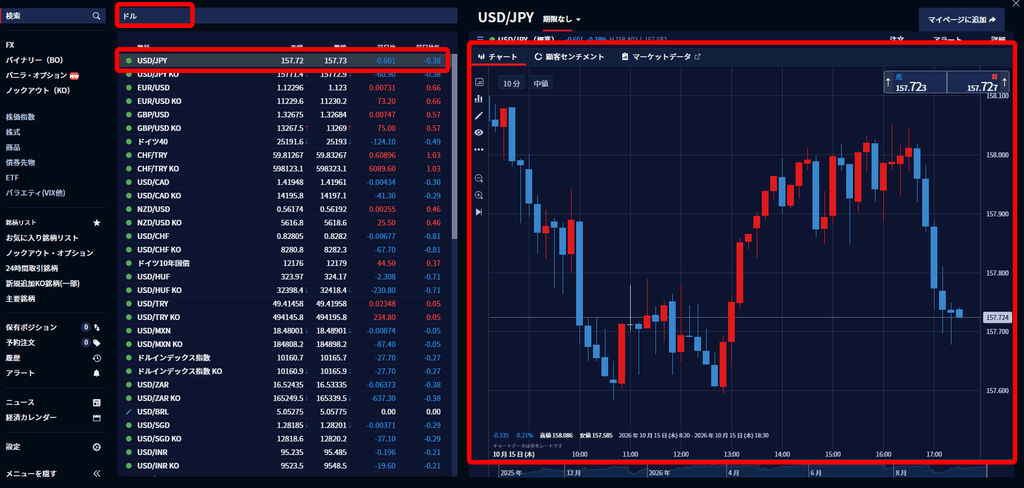Zoom out the chart with minus magnifier
Viewport: 1024px width, 488px height.
(x=479, y=178)
